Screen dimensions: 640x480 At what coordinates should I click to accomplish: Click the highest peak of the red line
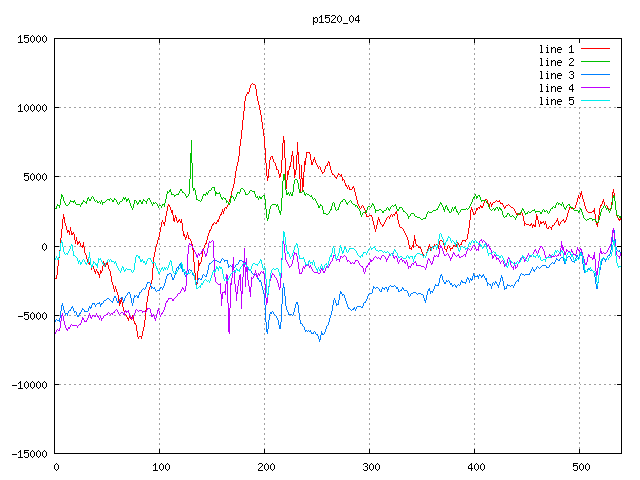coord(253,84)
